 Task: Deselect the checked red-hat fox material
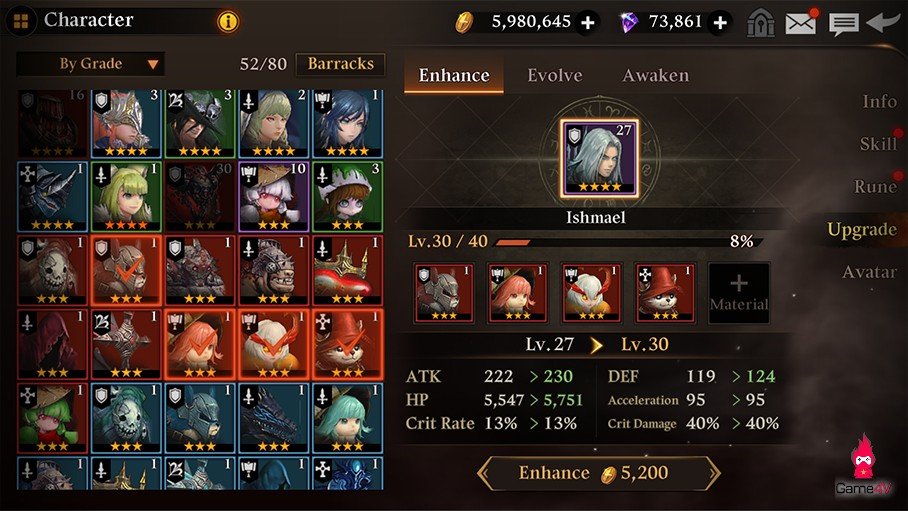point(347,345)
